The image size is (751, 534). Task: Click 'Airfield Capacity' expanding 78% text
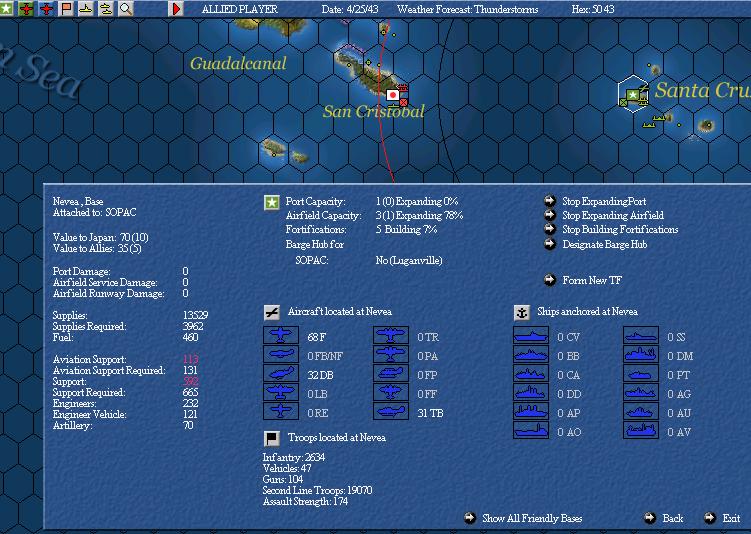[x=419, y=216]
